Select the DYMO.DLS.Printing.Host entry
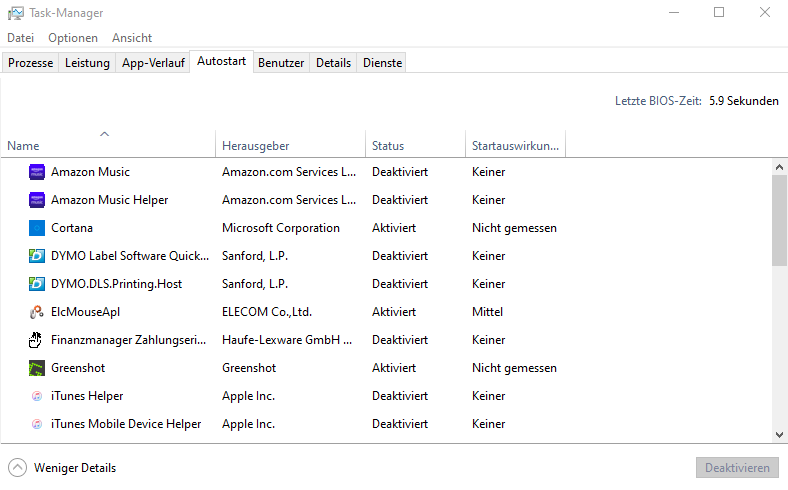This screenshot has width=788, height=490. tap(116, 284)
